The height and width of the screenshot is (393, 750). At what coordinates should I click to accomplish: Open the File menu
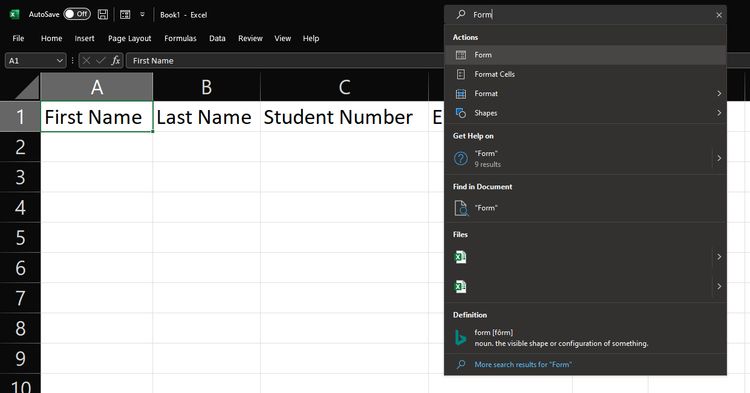click(x=18, y=38)
